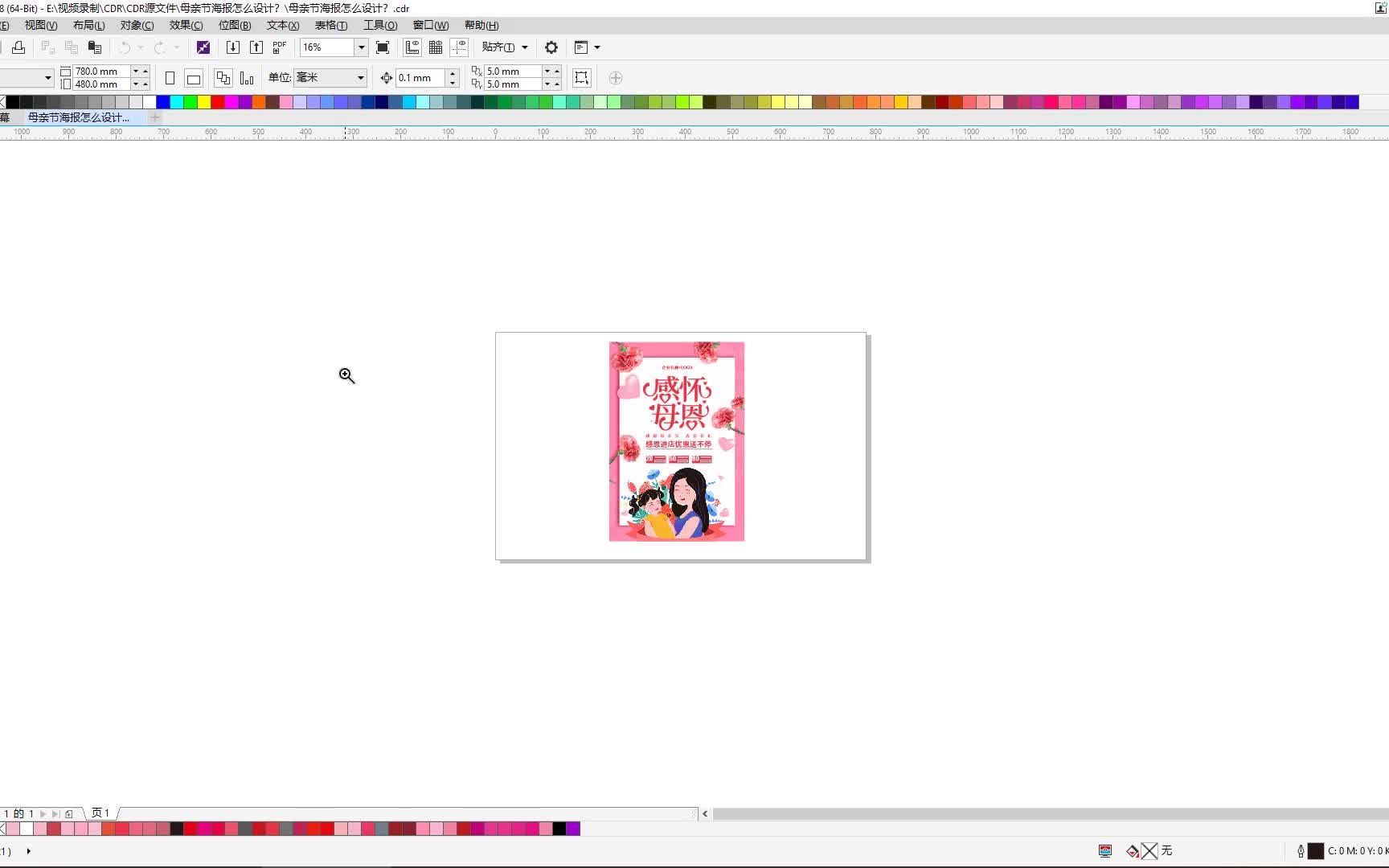1389x868 pixels.
Task: Click the Export icon with up arrow
Action: tap(256, 47)
